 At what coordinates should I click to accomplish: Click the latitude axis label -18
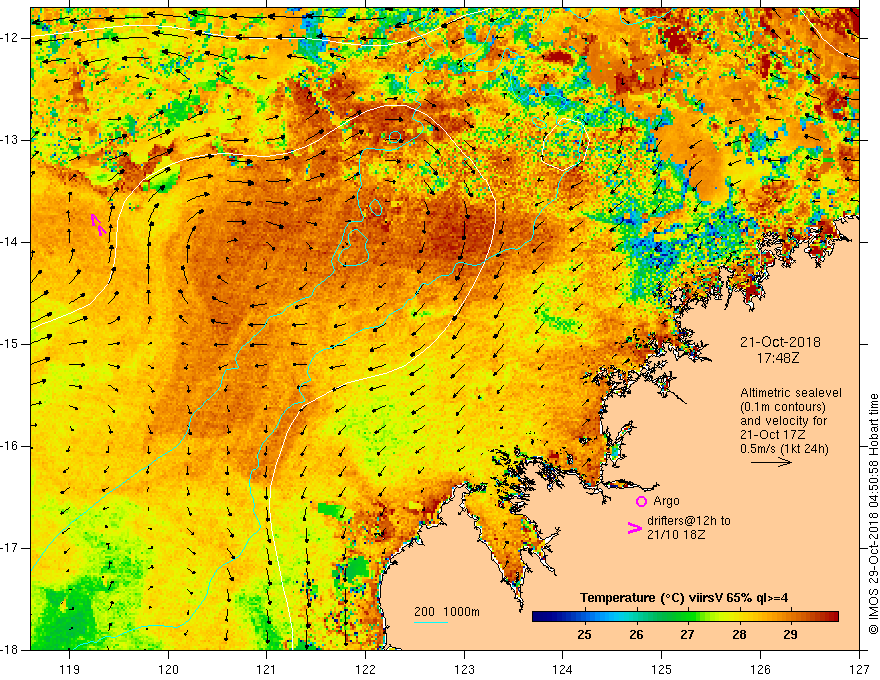point(11,650)
